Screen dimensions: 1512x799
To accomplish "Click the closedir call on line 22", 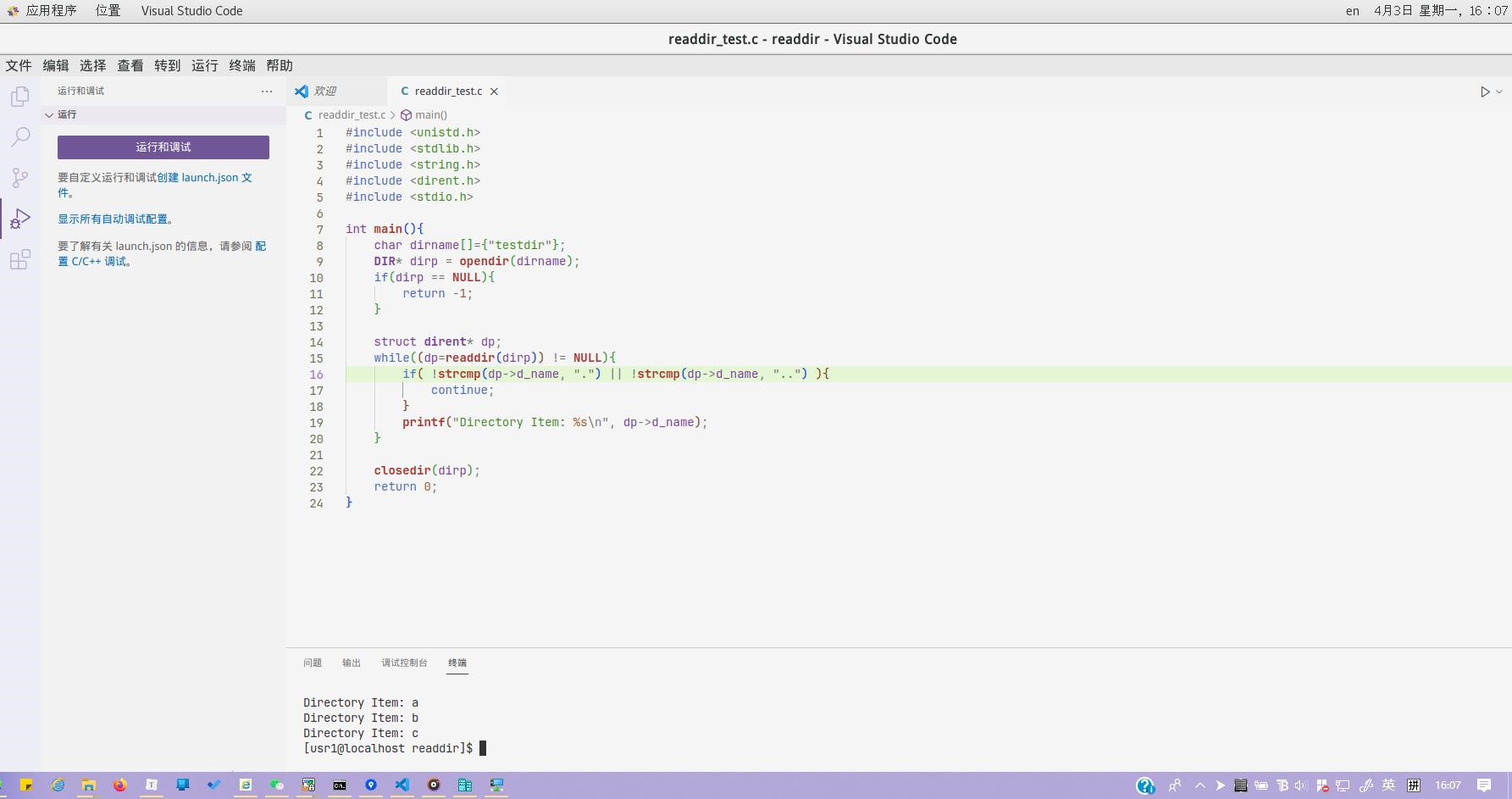I will (x=402, y=470).
